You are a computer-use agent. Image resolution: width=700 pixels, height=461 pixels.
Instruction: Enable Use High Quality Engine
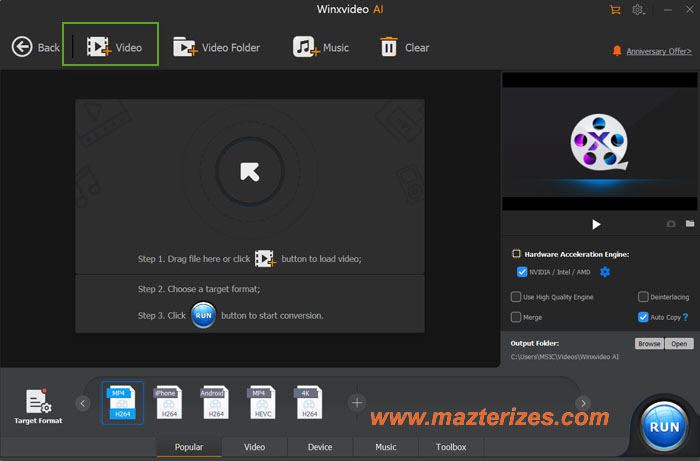pyautogui.click(x=516, y=297)
